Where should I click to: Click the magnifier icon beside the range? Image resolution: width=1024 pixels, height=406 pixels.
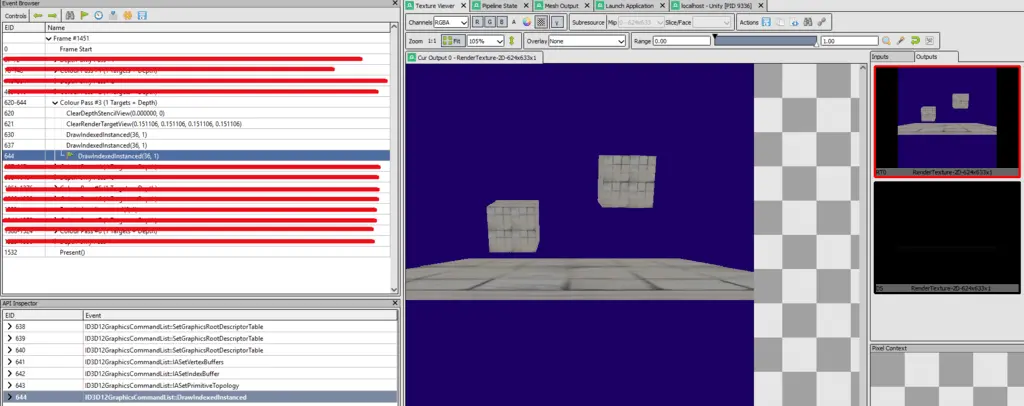coord(886,41)
